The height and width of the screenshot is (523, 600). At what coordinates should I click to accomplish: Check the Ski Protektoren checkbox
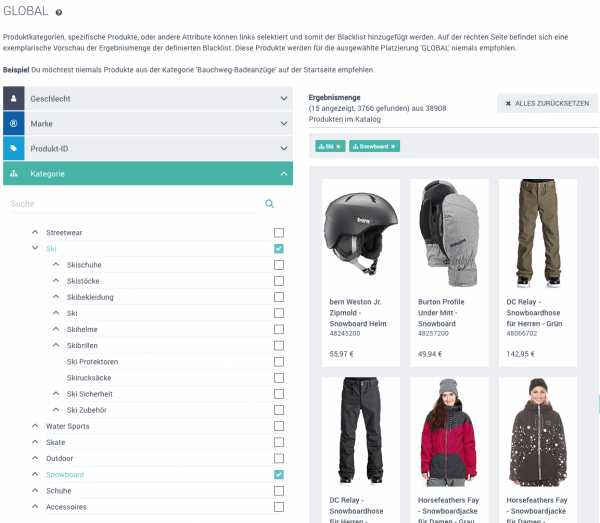pyautogui.click(x=279, y=362)
